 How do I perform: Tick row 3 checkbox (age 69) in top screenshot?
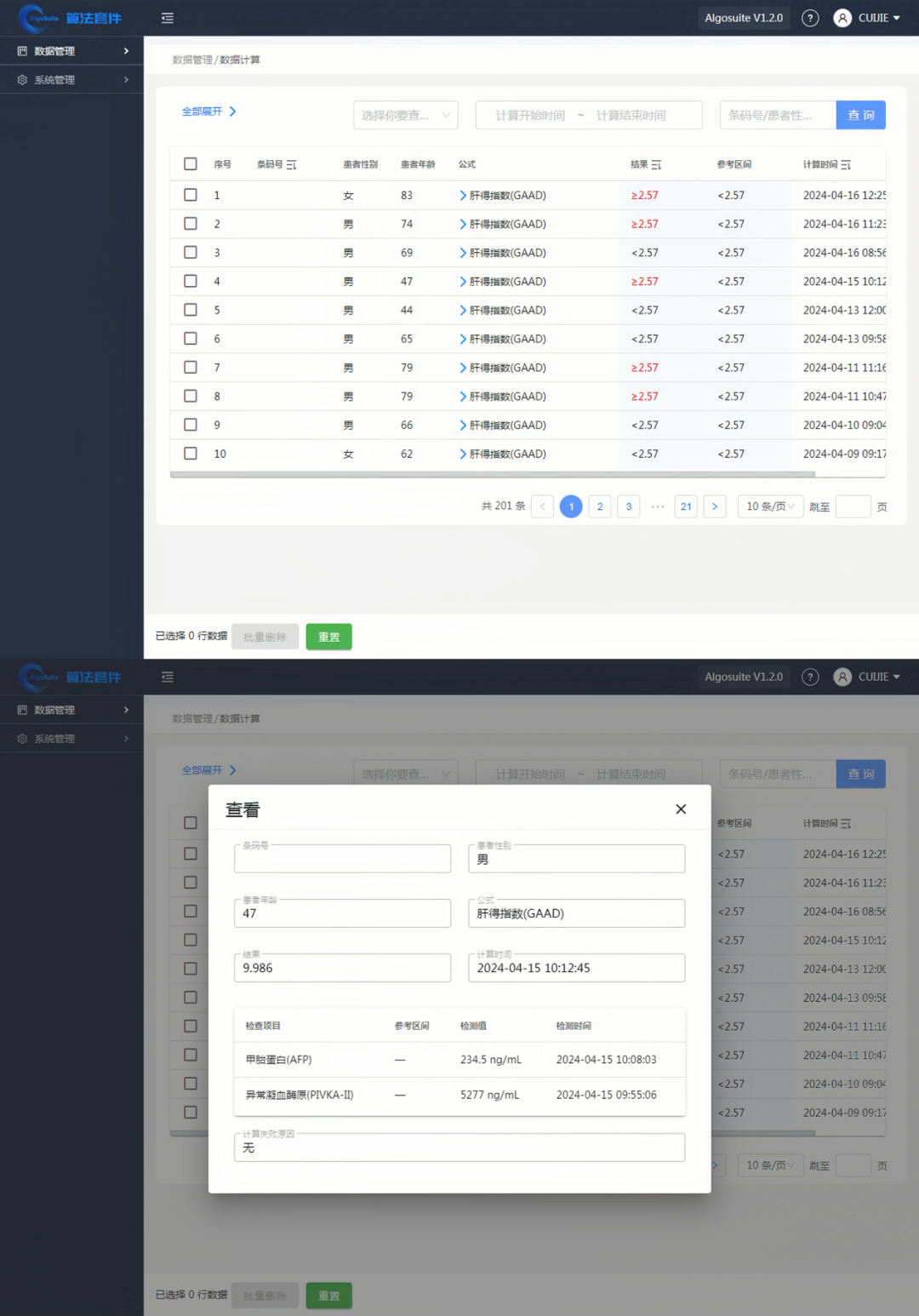[191, 252]
